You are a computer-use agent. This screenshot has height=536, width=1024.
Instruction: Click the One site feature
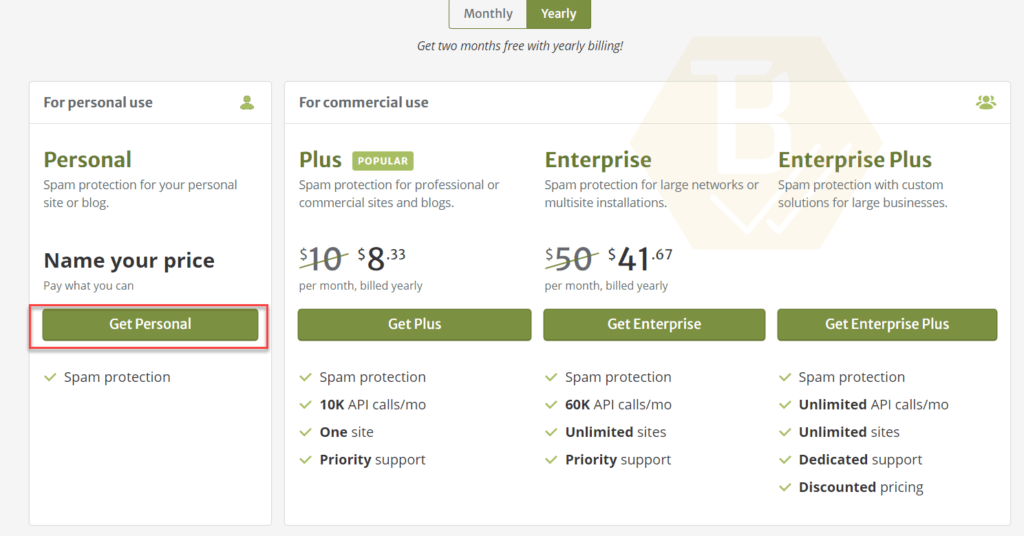click(x=347, y=432)
